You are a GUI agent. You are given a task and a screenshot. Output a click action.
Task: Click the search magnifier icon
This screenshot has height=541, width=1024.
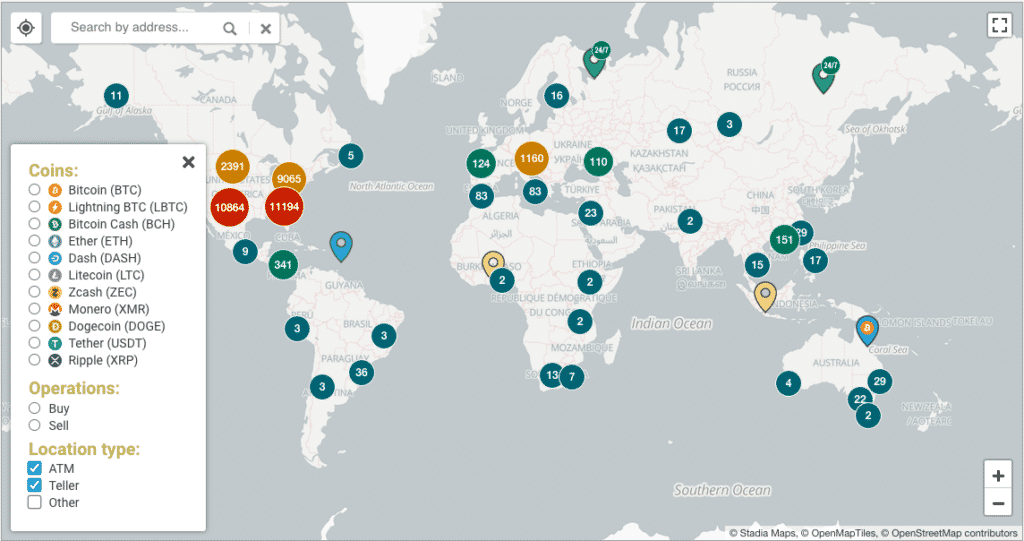229,28
